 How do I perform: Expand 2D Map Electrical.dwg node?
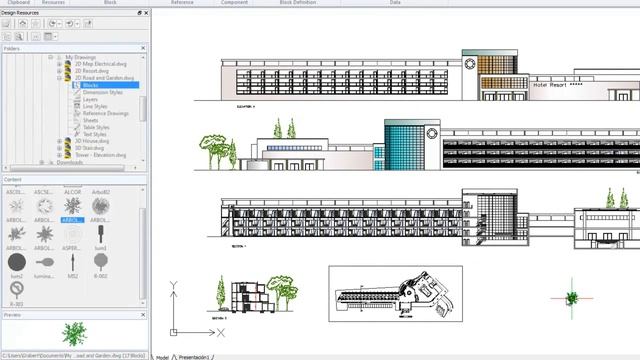point(59,64)
